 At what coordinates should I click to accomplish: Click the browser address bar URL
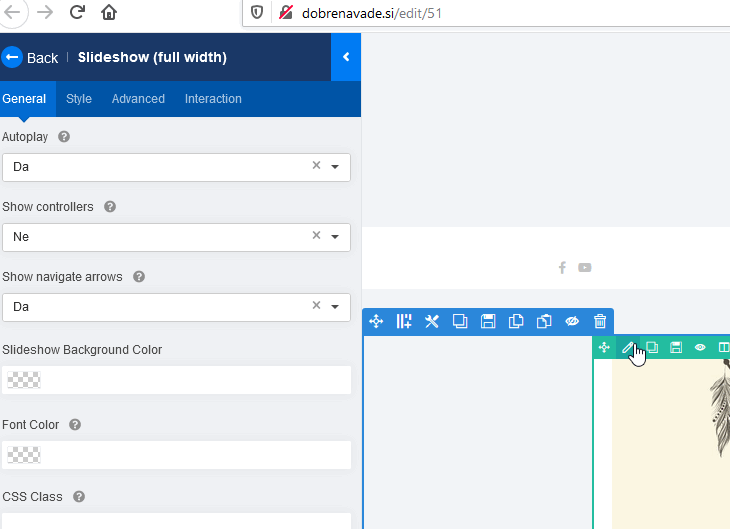point(371,13)
